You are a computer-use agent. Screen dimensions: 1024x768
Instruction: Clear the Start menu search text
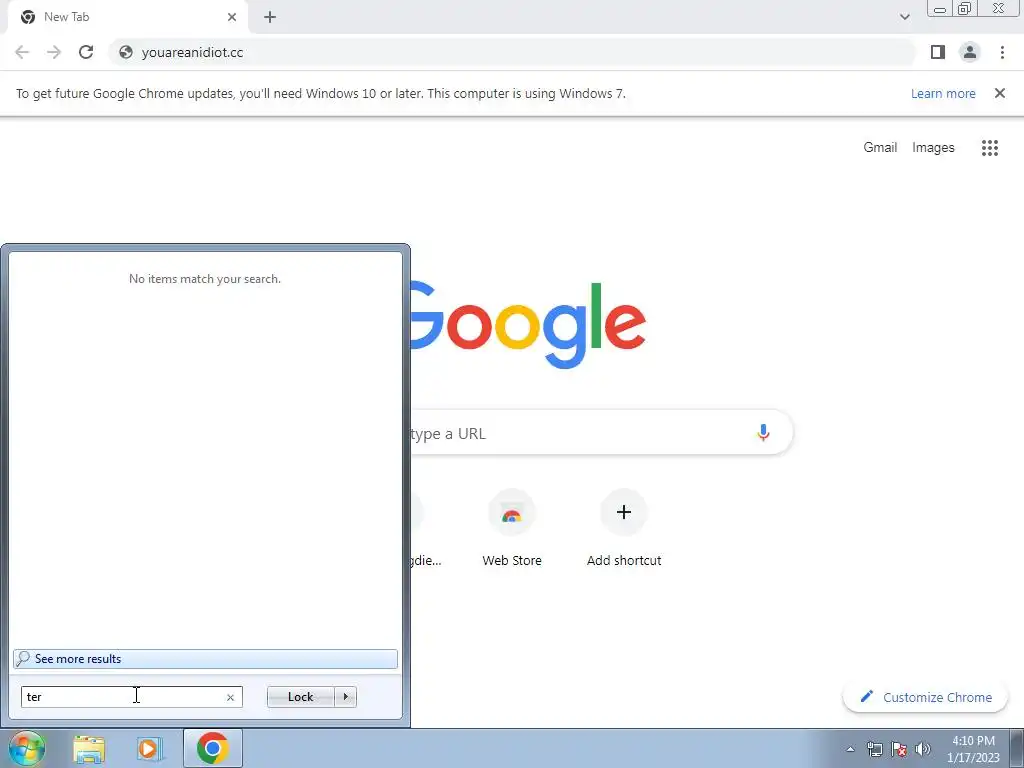(x=230, y=697)
